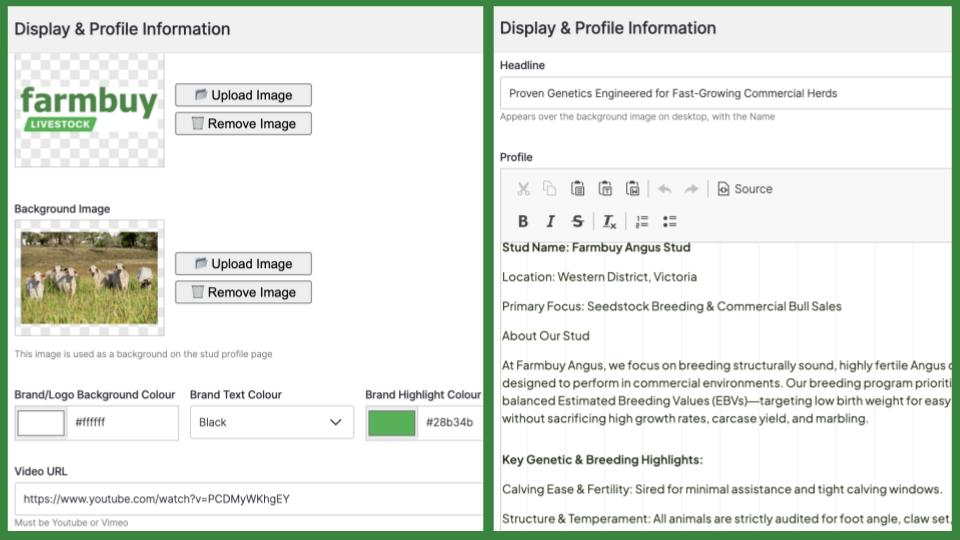Click 'Calving Ease & Fertility' line
Viewport: 960px width, 540px height.
tap(722, 489)
